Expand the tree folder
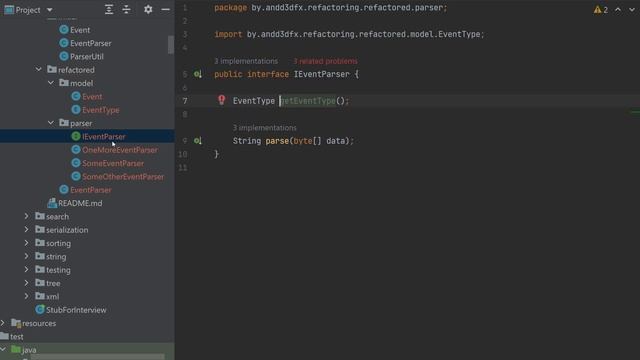 27,283
